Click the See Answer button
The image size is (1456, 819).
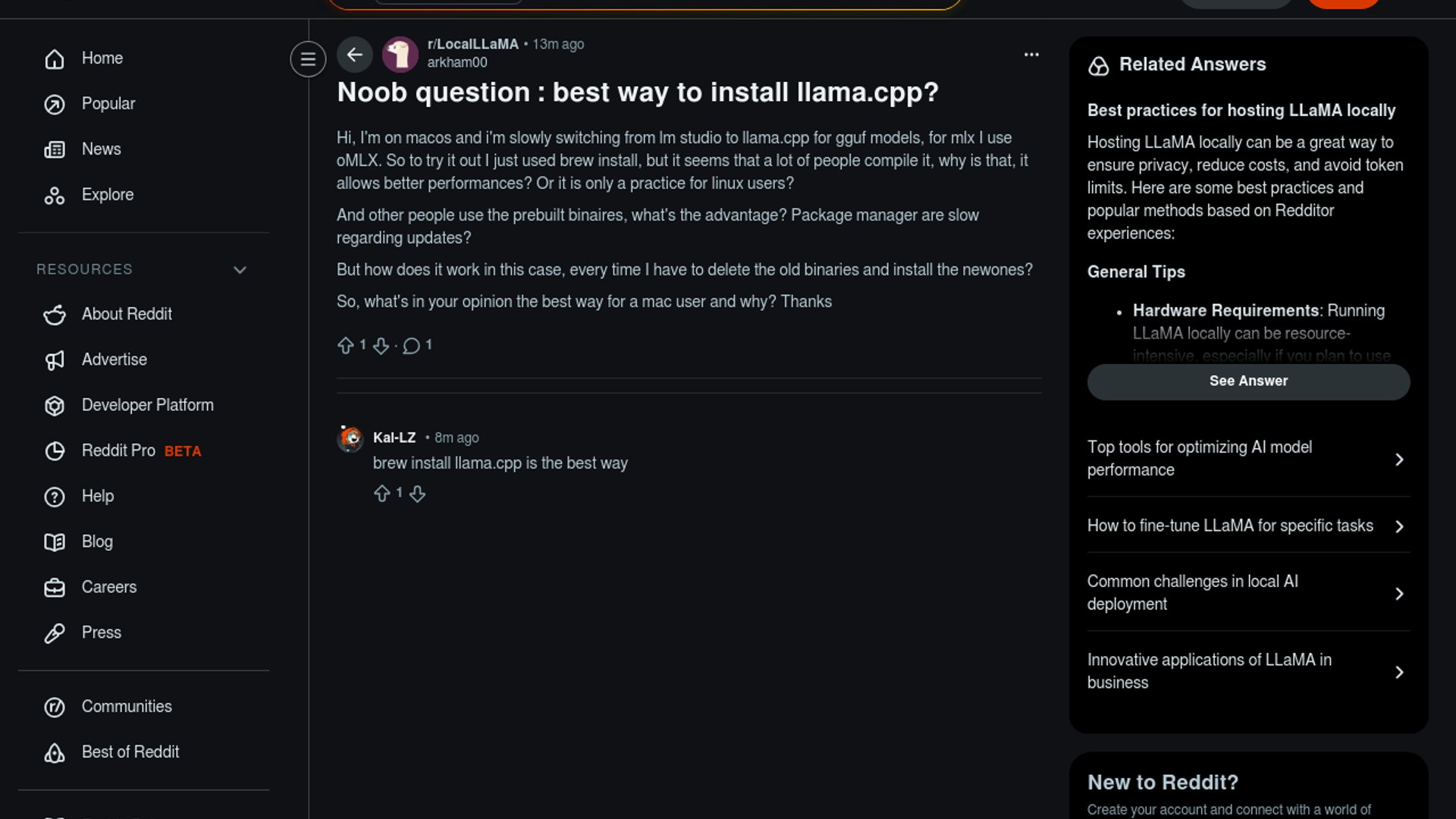[x=1248, y=381]
